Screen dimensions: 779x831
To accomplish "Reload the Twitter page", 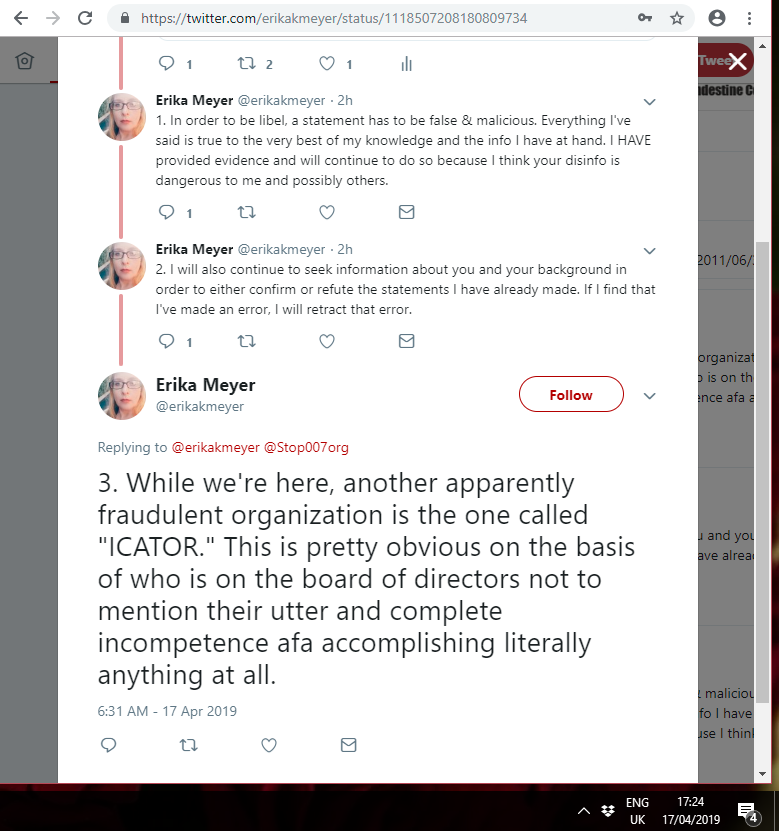I will 85,18.
